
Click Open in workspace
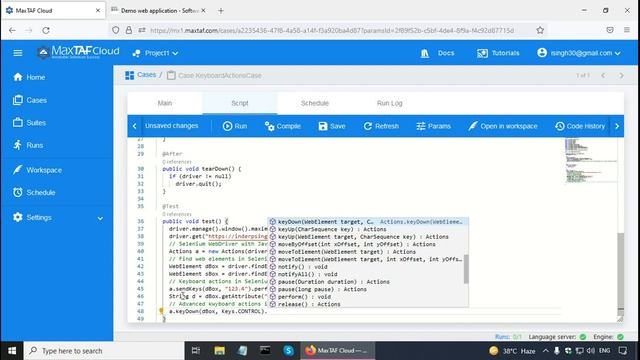point(502,126)
